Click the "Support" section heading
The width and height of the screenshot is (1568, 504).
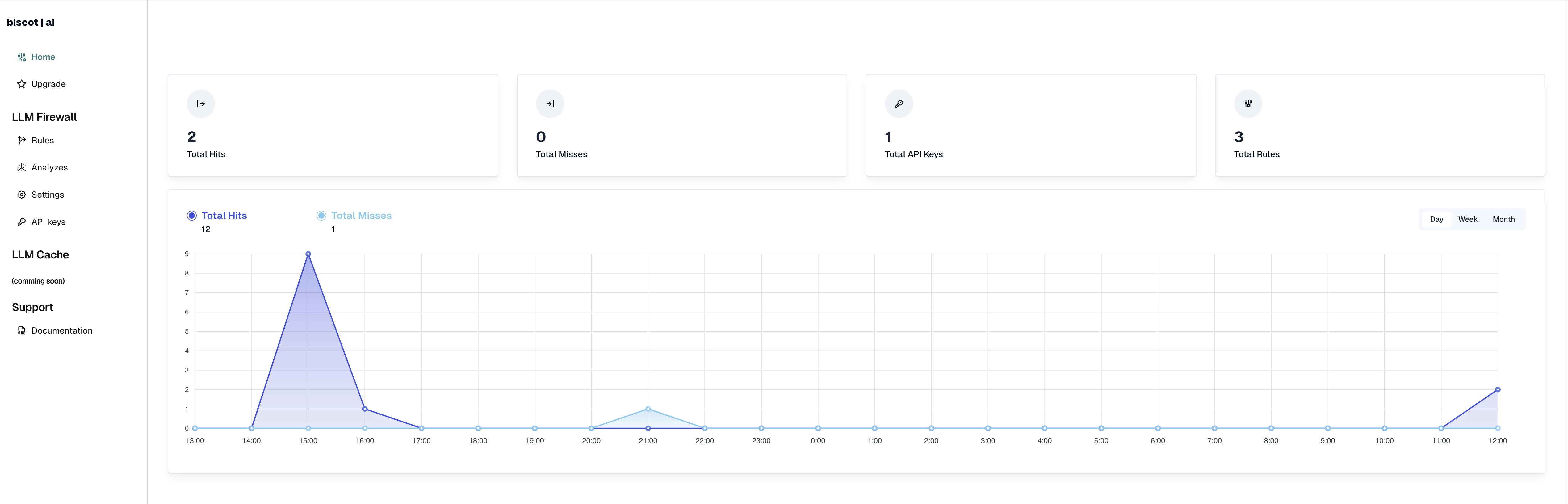click(x=33, y=307)
